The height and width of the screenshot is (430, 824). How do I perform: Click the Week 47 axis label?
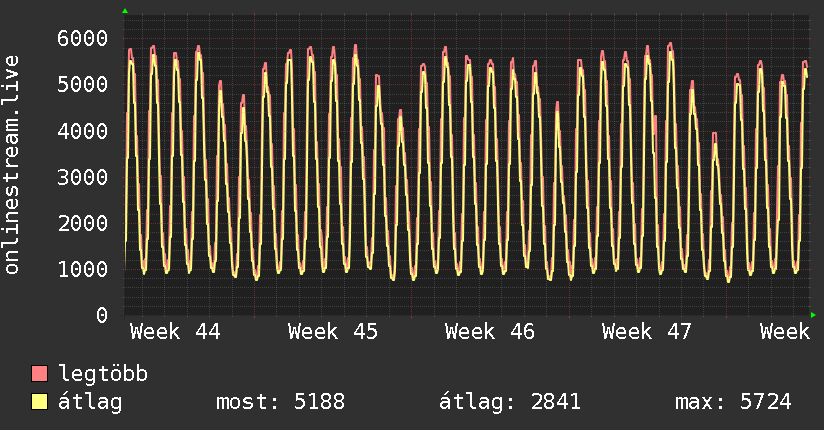click(x=648, y=332)
